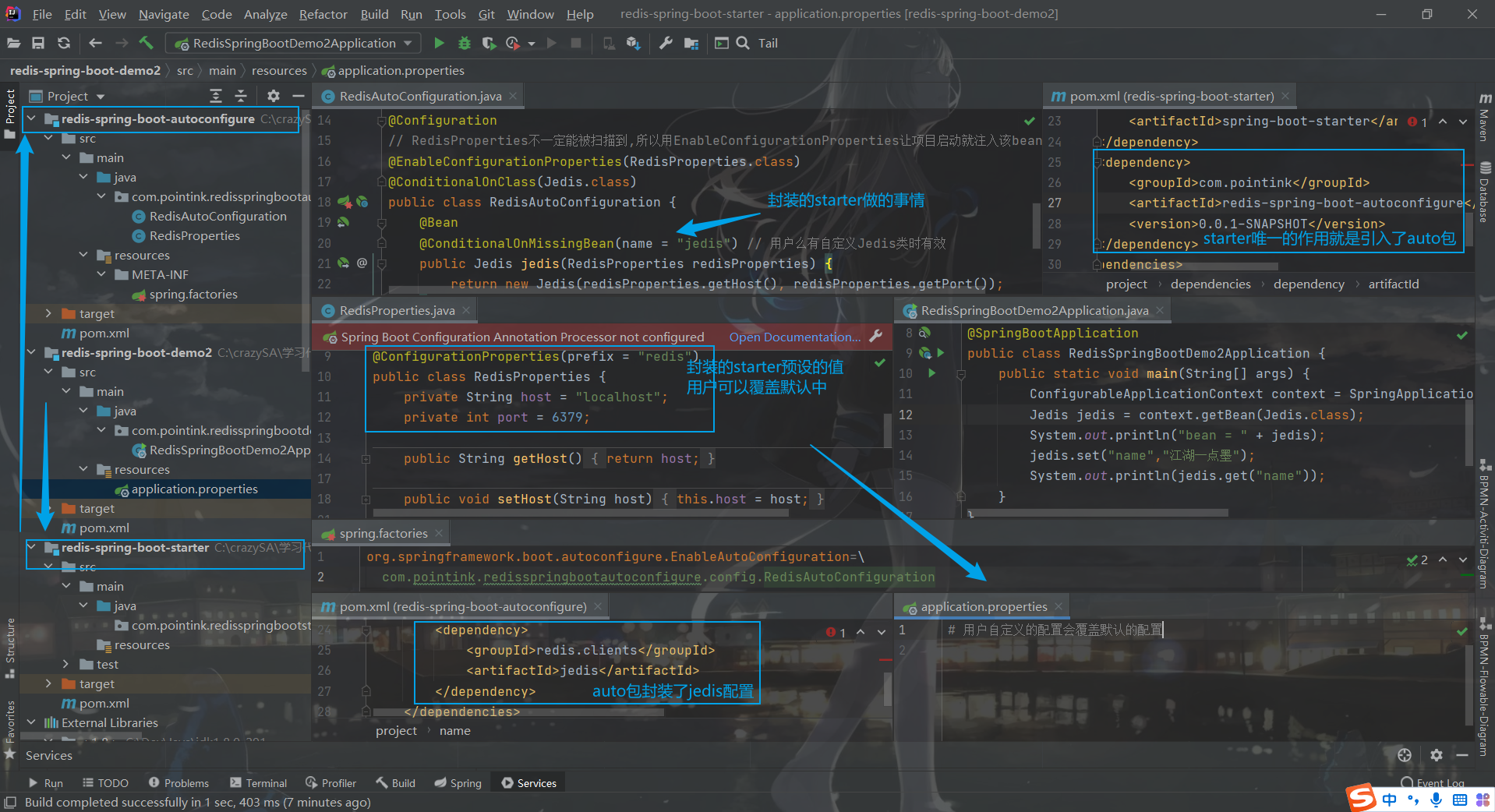Viewport: 1495px width, 812px height.
Task: Select application.properties in project tree
Action: 194,489
